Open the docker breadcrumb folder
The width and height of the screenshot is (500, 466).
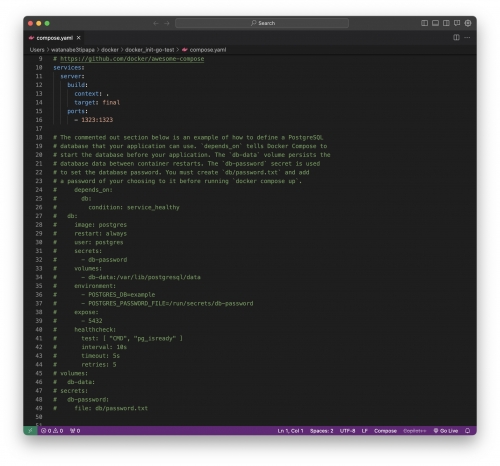click(110, 50)
